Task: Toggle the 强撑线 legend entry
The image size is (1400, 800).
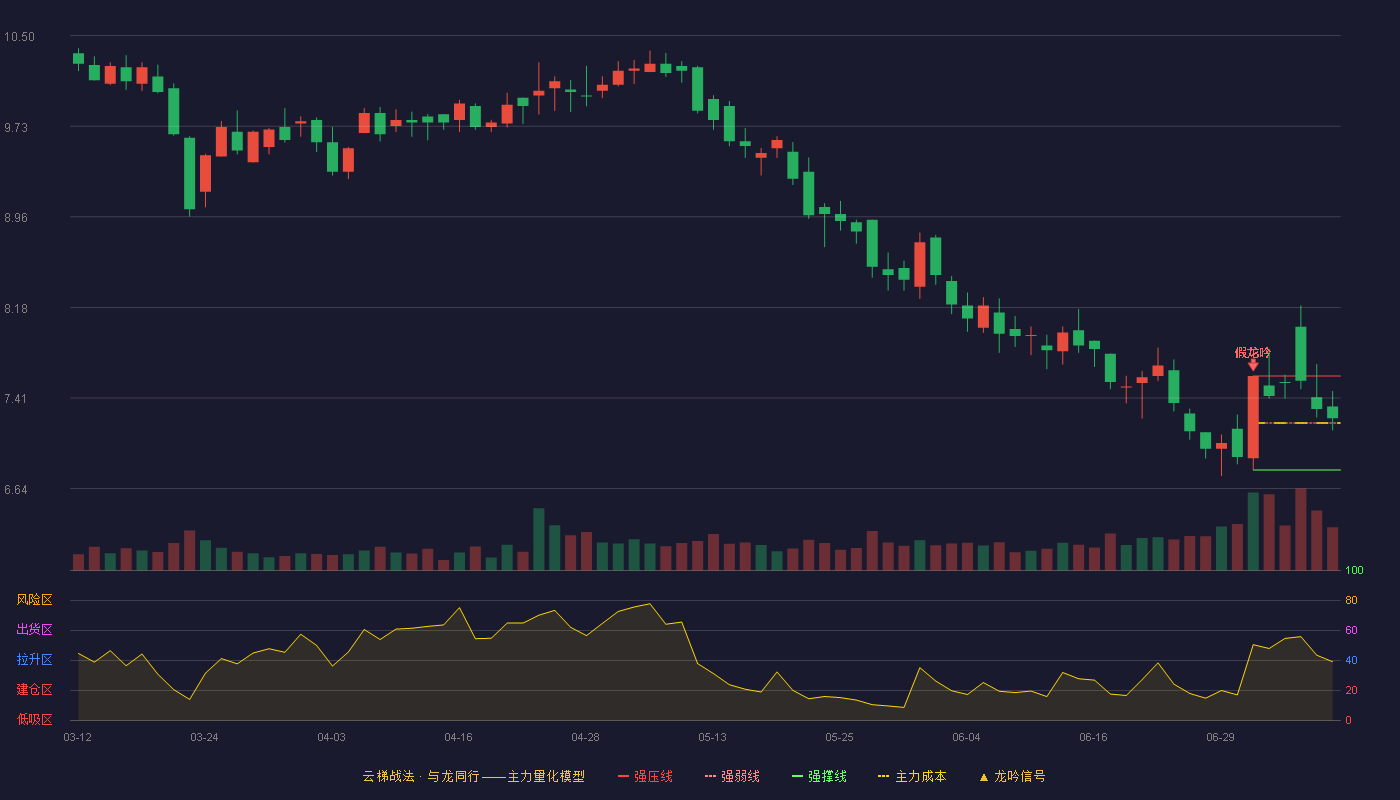Action: 819,776
